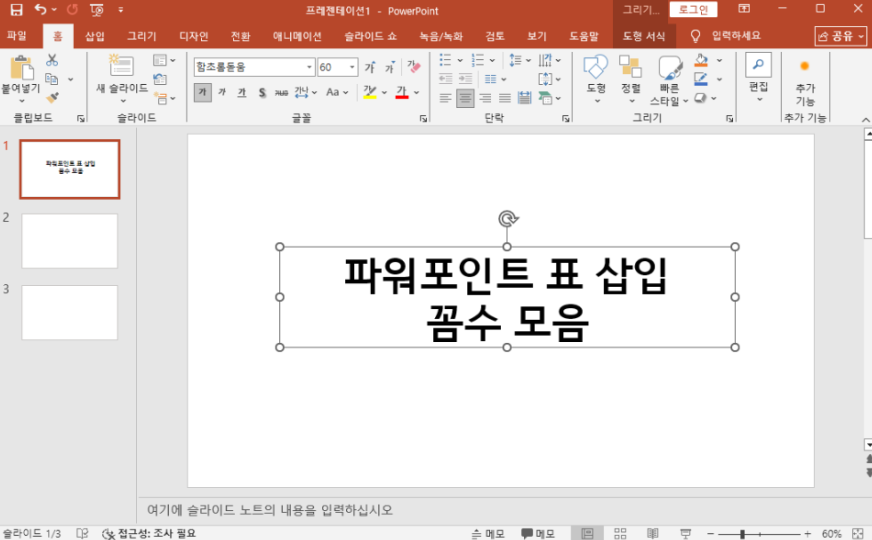Go to the 애니메이션 tab
This screenshot has height=540, width=872.
[297, 36]
